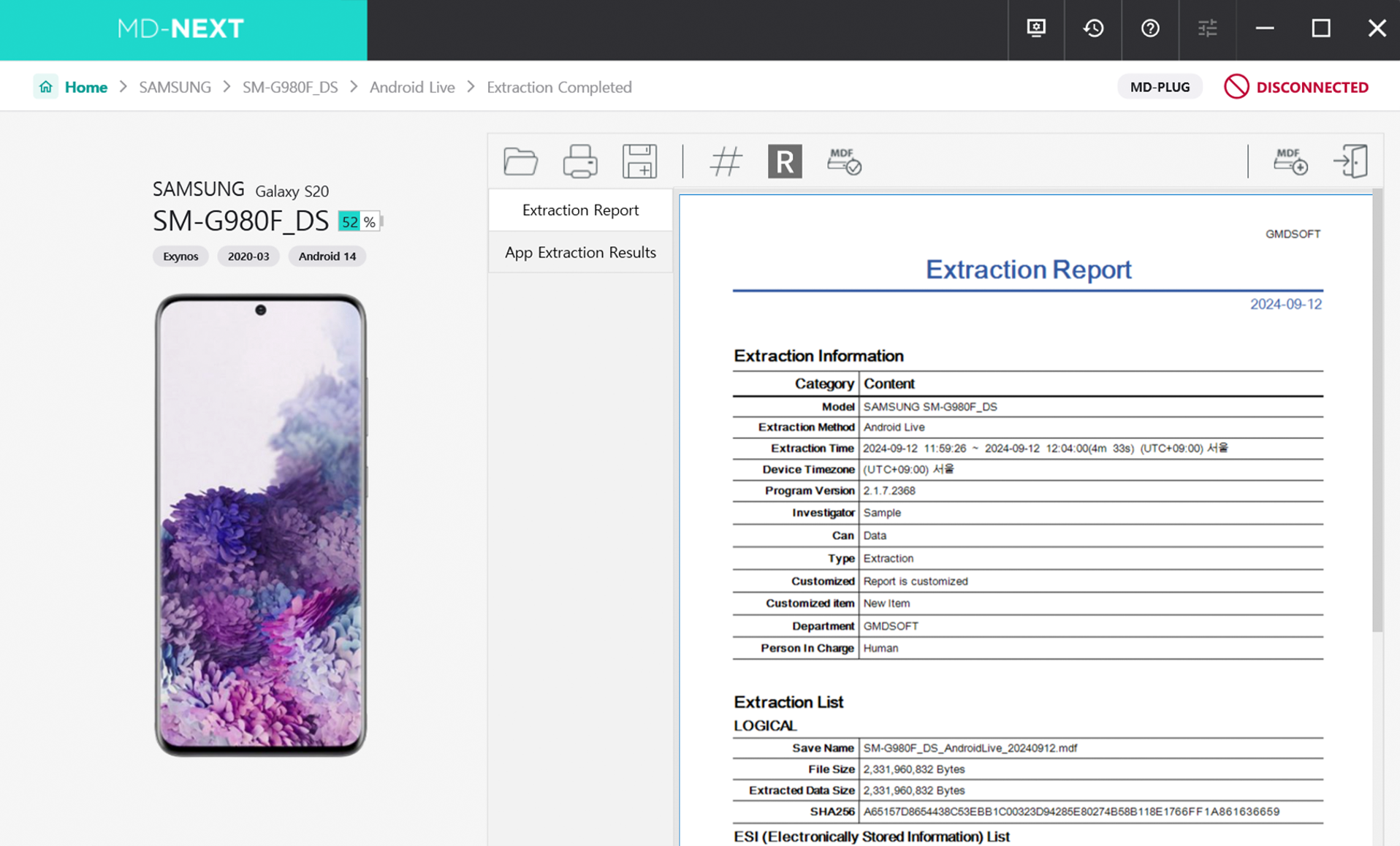The height and width of the screenshot is (846, 1400).
Task: Click the 2020-03 release date tag
Action: (x=248, y=256)
